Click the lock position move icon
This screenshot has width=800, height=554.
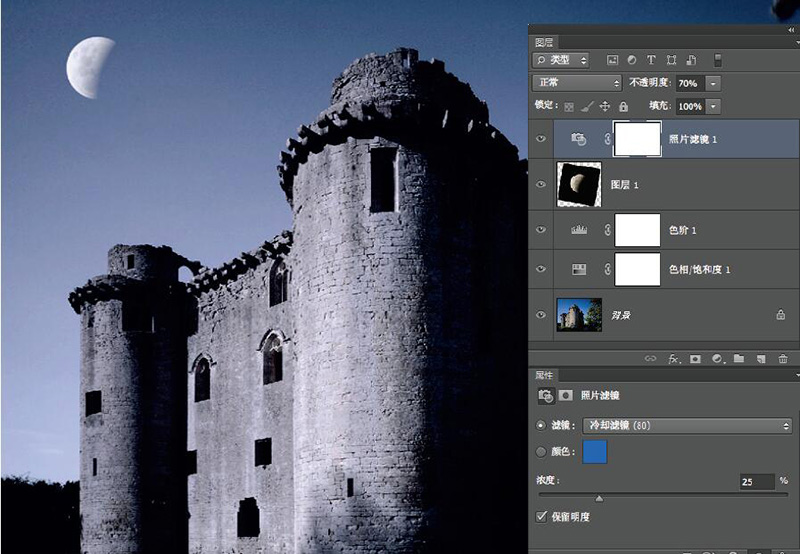coord(605,106)
